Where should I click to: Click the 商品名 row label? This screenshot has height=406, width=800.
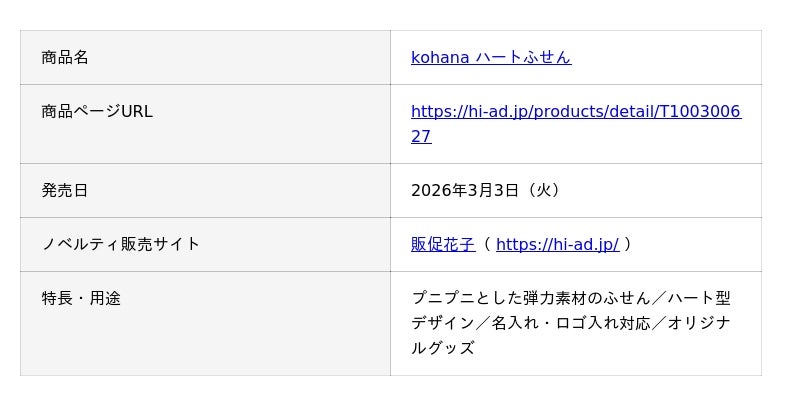click(65, 57)
